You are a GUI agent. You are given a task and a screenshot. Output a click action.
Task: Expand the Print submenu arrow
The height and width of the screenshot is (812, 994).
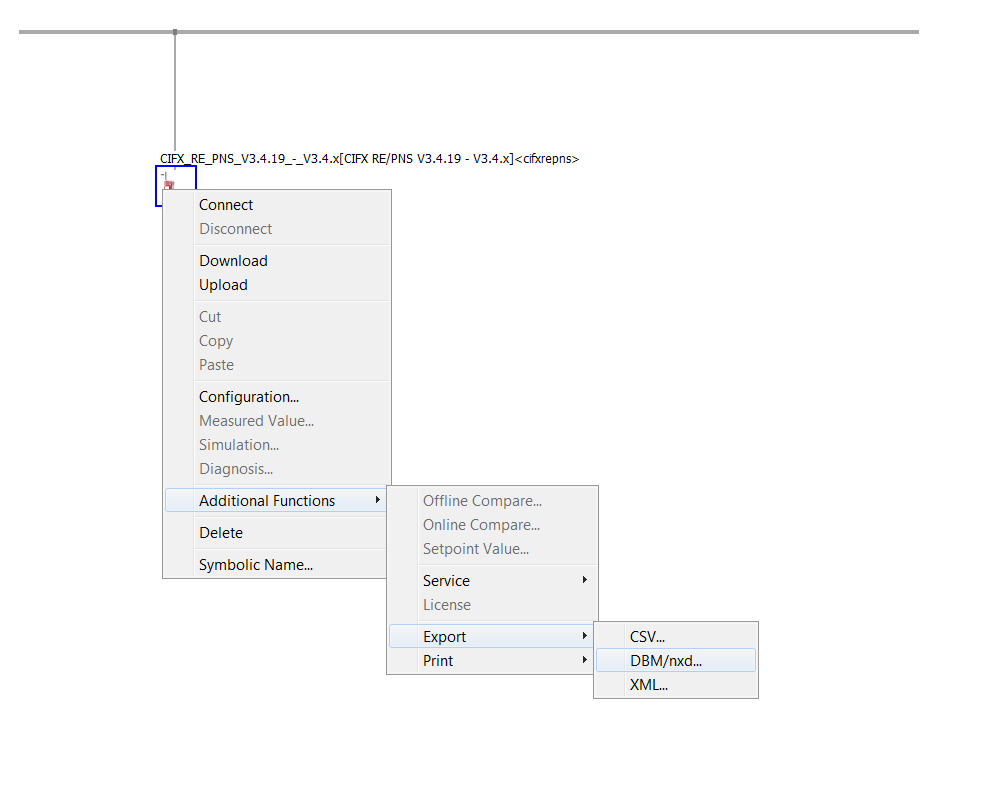pos(584,660)
